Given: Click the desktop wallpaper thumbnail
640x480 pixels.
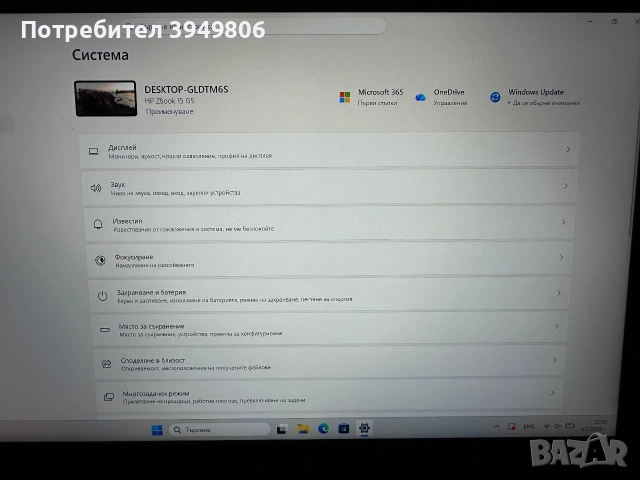Looking at the screenshot, I should (105, 98).
